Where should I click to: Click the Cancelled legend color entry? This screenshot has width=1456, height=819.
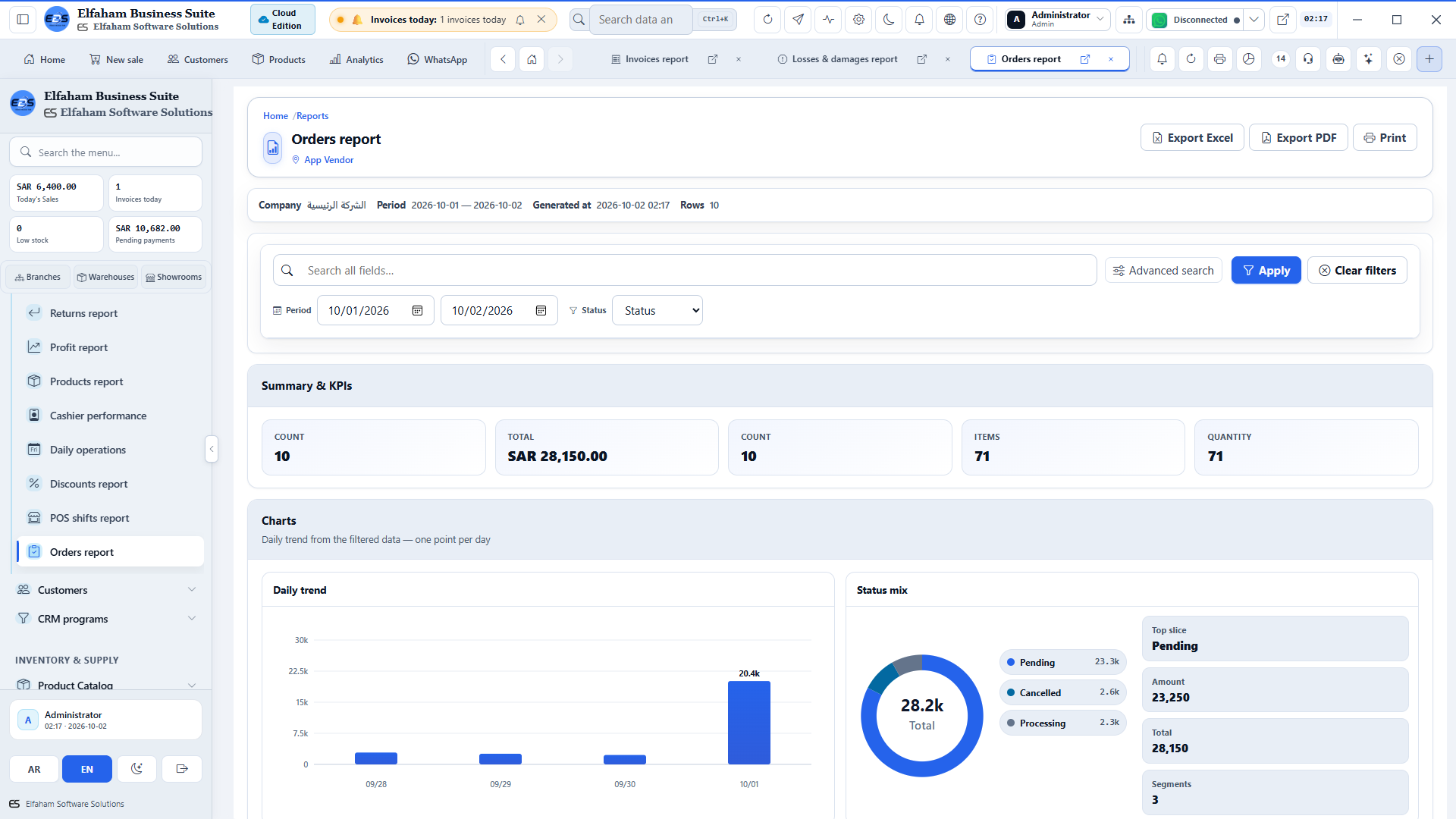1062,692
